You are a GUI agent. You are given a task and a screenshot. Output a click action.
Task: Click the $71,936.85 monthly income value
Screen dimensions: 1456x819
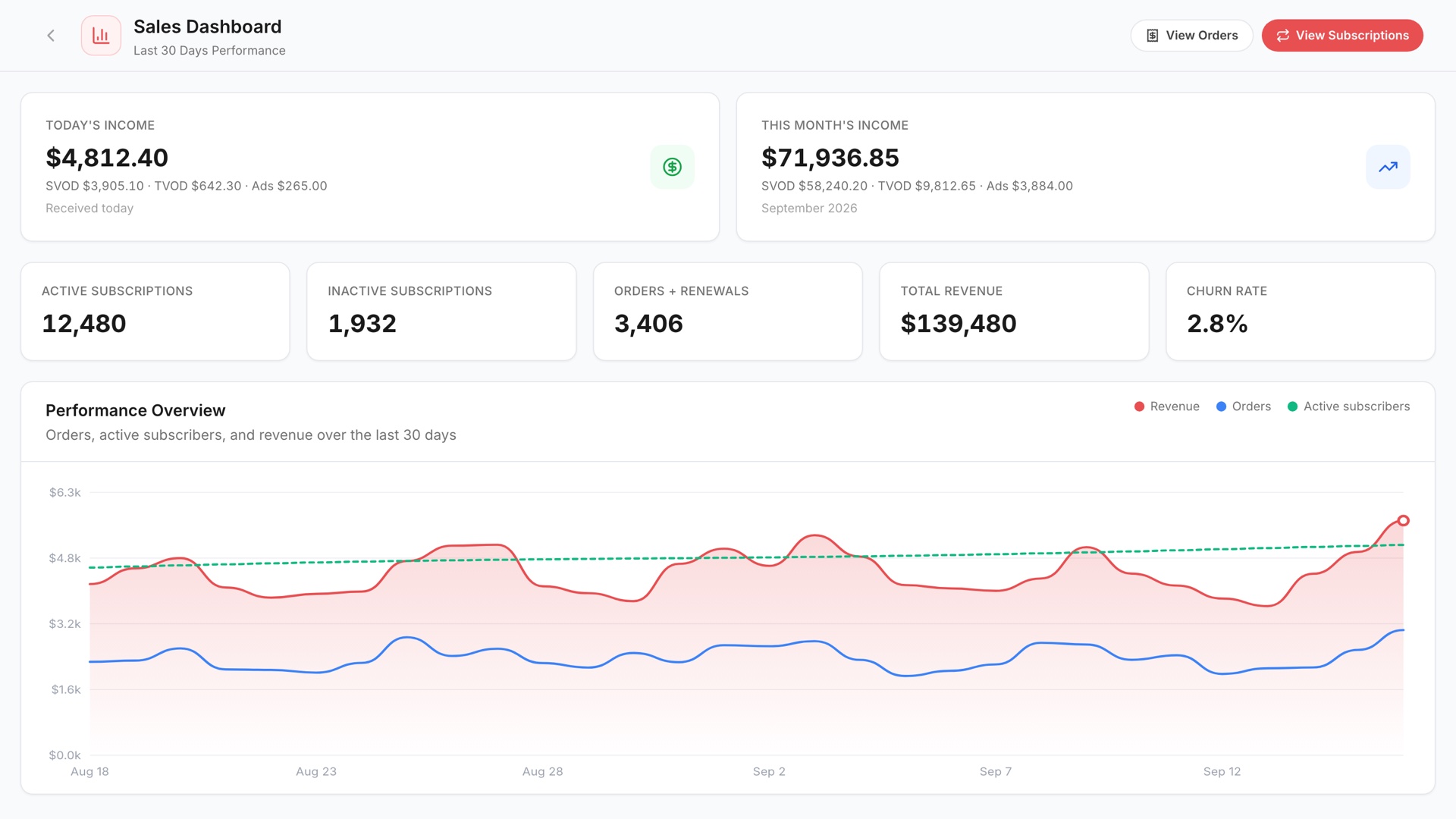[830, 158]
